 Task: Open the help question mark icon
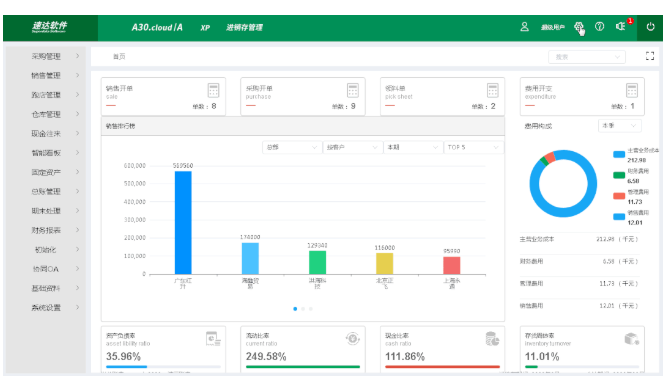pos(599,27)
